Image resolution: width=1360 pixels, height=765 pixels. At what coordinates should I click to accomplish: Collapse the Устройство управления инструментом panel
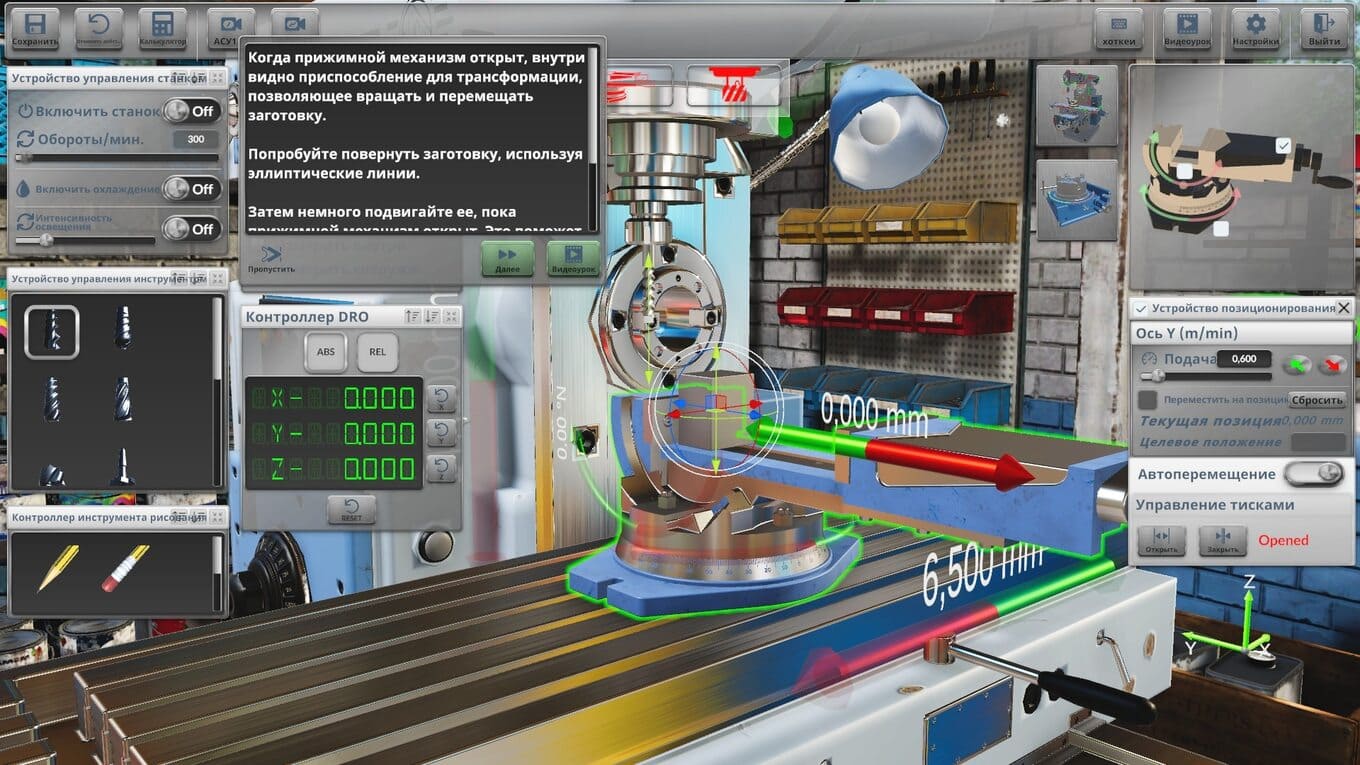[x=217, y=279]
